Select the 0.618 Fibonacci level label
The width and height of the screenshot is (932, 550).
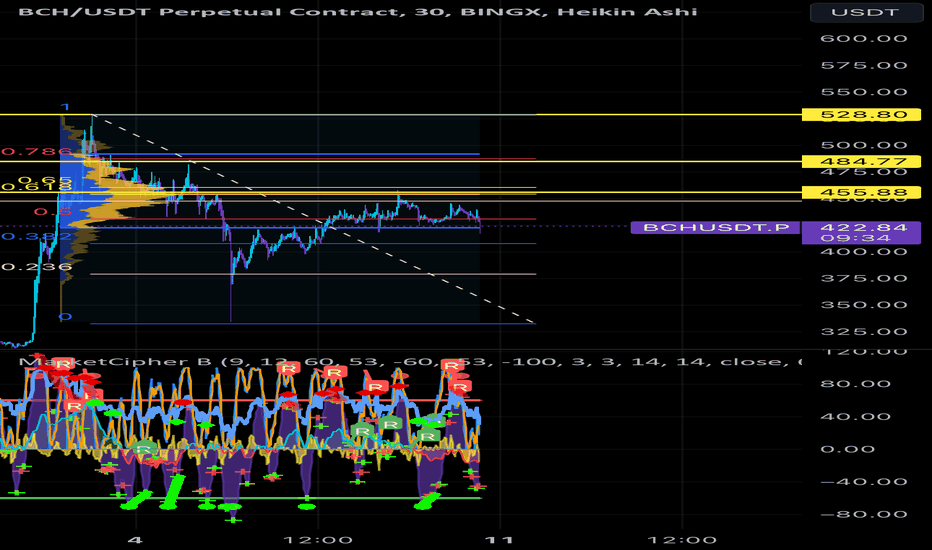(37, 187)
